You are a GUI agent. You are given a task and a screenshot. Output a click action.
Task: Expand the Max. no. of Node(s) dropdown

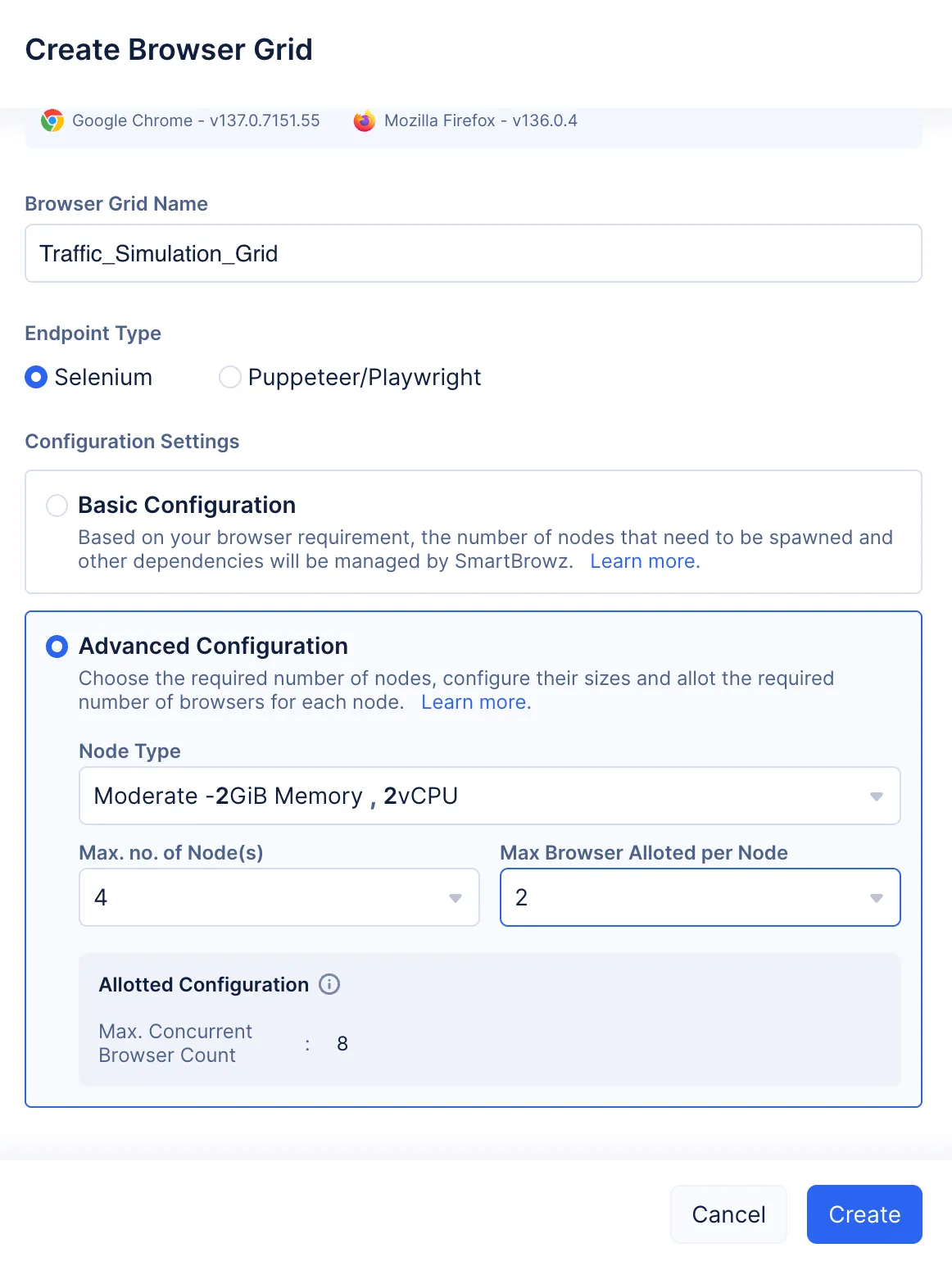[279, 897]
